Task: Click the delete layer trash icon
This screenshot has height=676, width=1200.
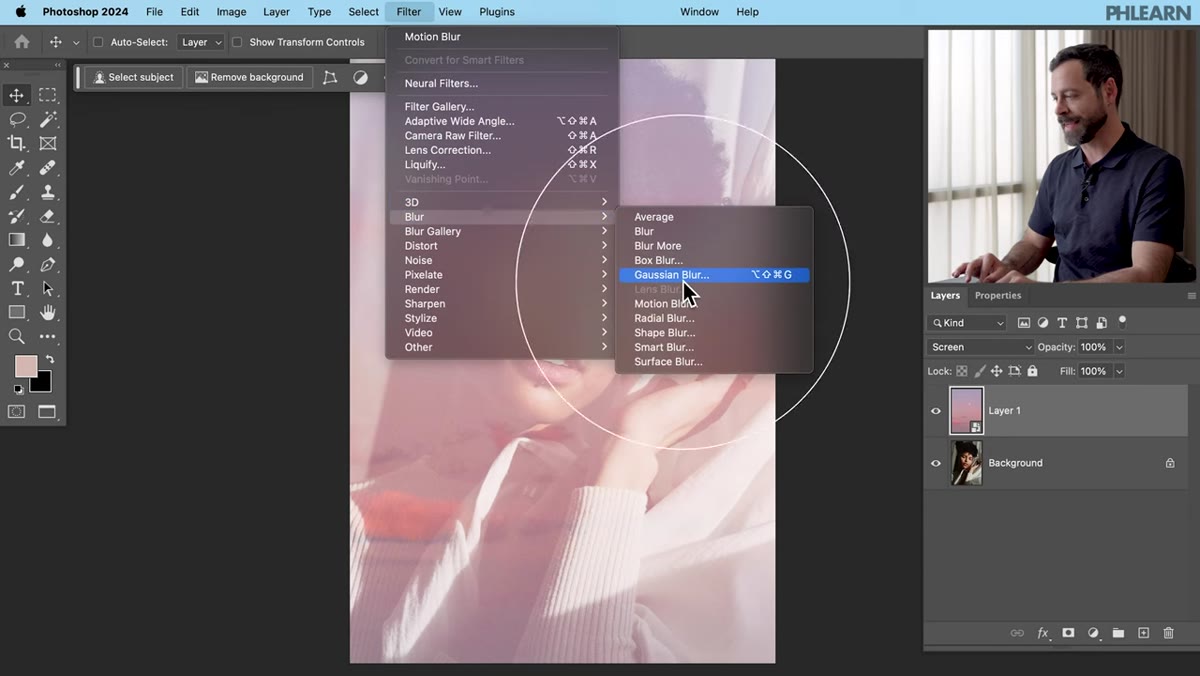Action: pos(1168,633)
